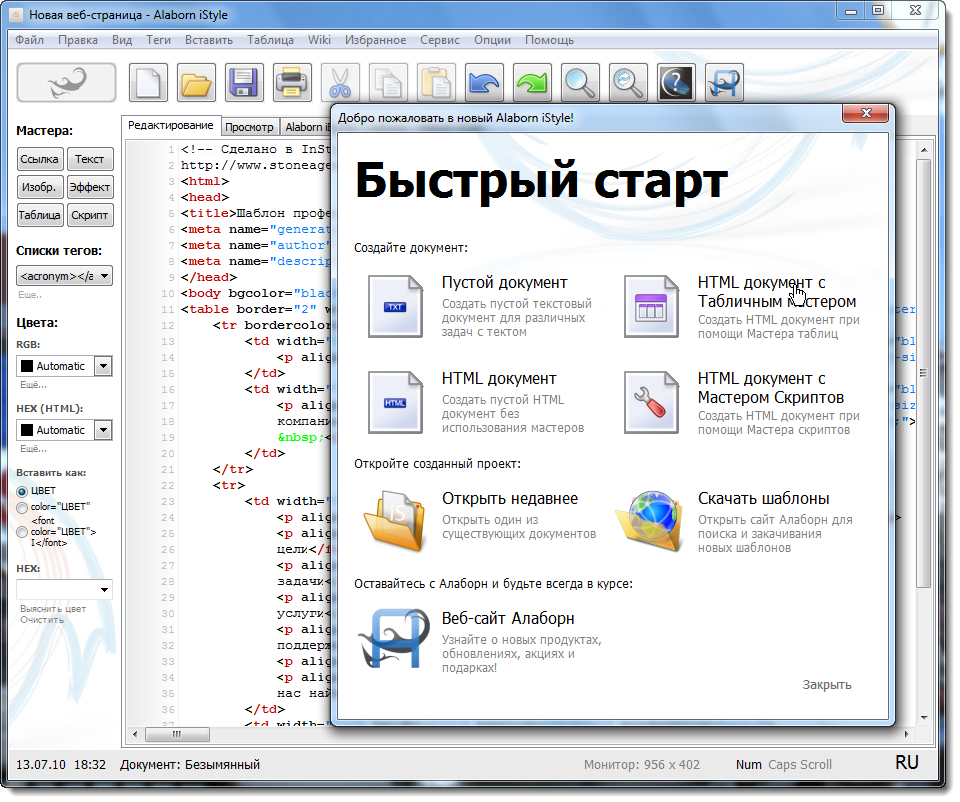Open search with magnifying glass icon
960x802 pixels.
click(x=580, y=82)
